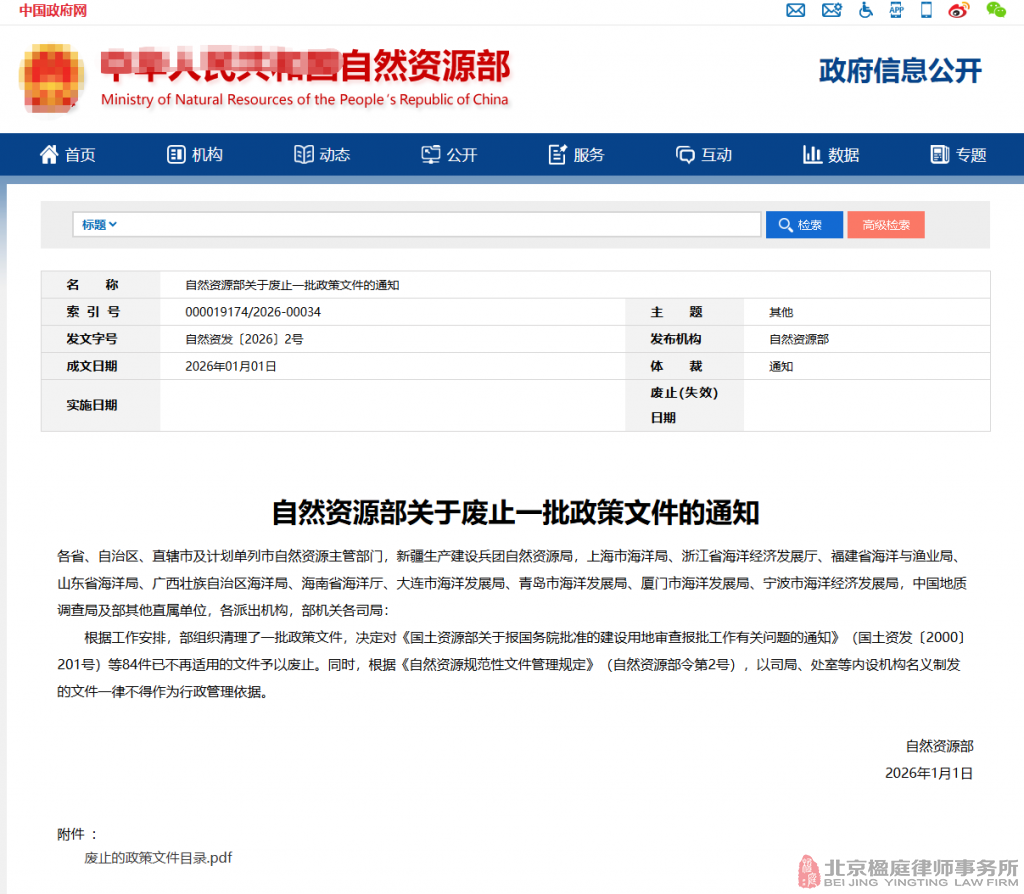Viewport: 1024px width, 894px height.
Task: Click the 废止(失效)日期 label cell
Action: click(684, 405)
